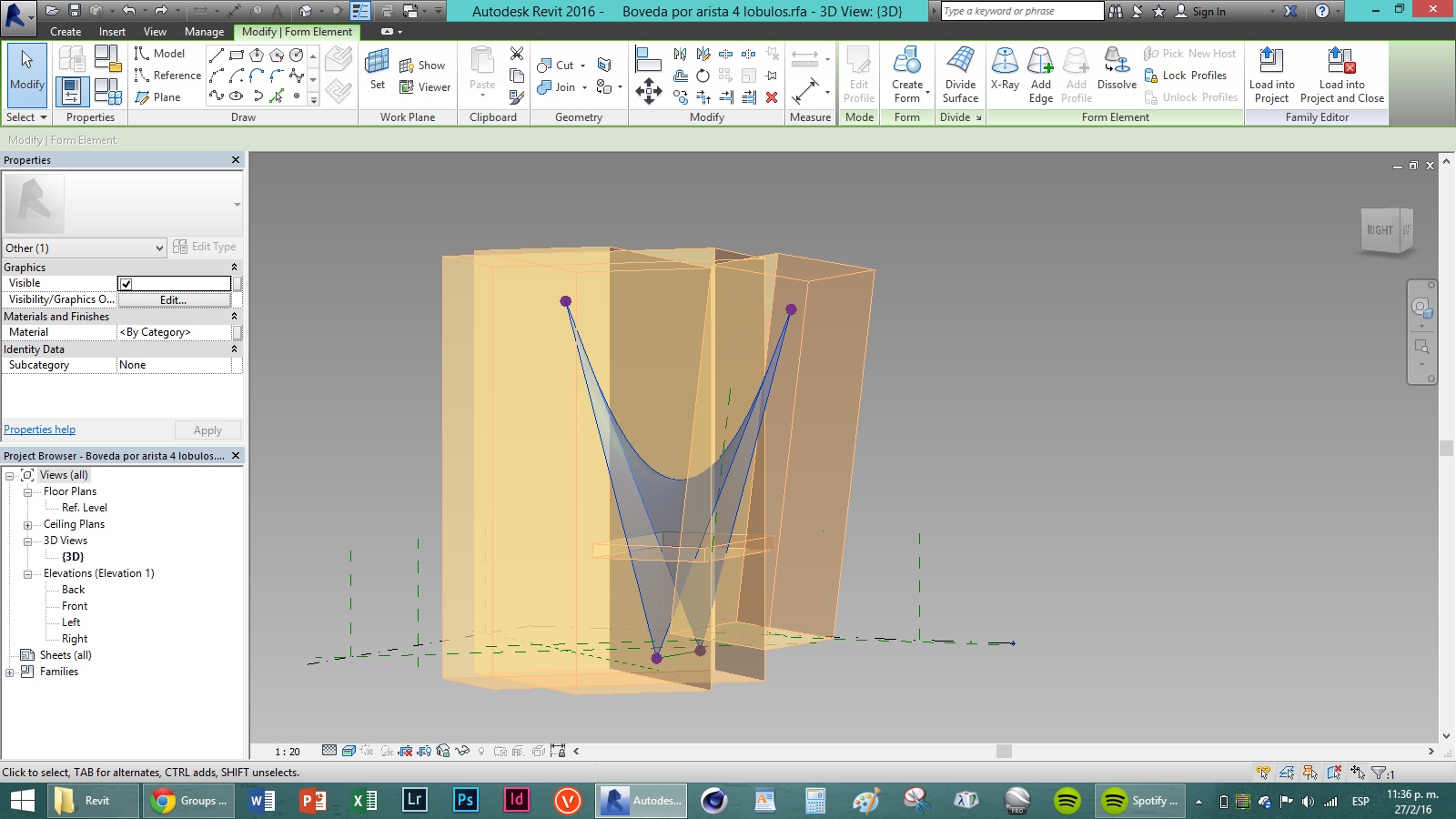This screenshot has height=819, width=1456.
Task: Open the Properties help link
Action: coord(40,430)
